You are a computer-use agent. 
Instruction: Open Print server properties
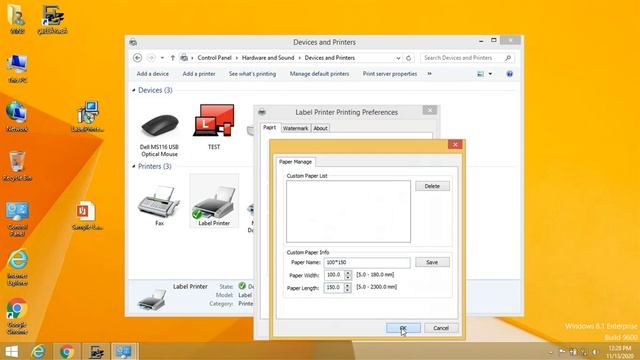tap(390, 74)
